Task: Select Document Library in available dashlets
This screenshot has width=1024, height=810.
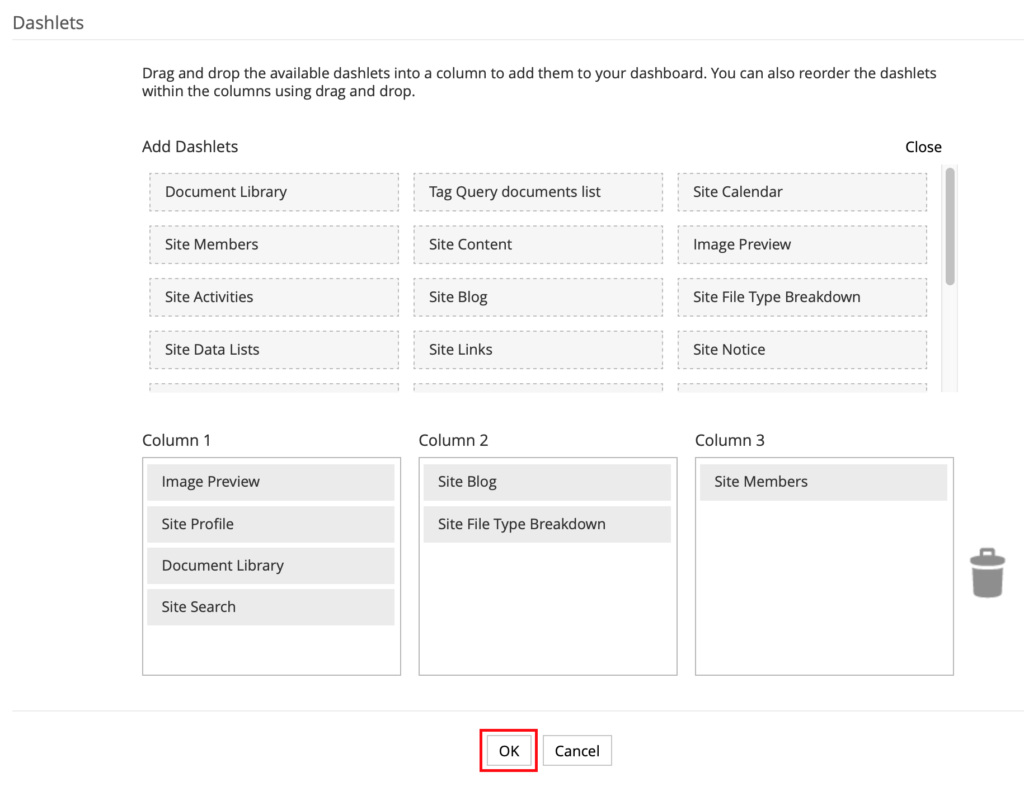Action: pos(274,192)
